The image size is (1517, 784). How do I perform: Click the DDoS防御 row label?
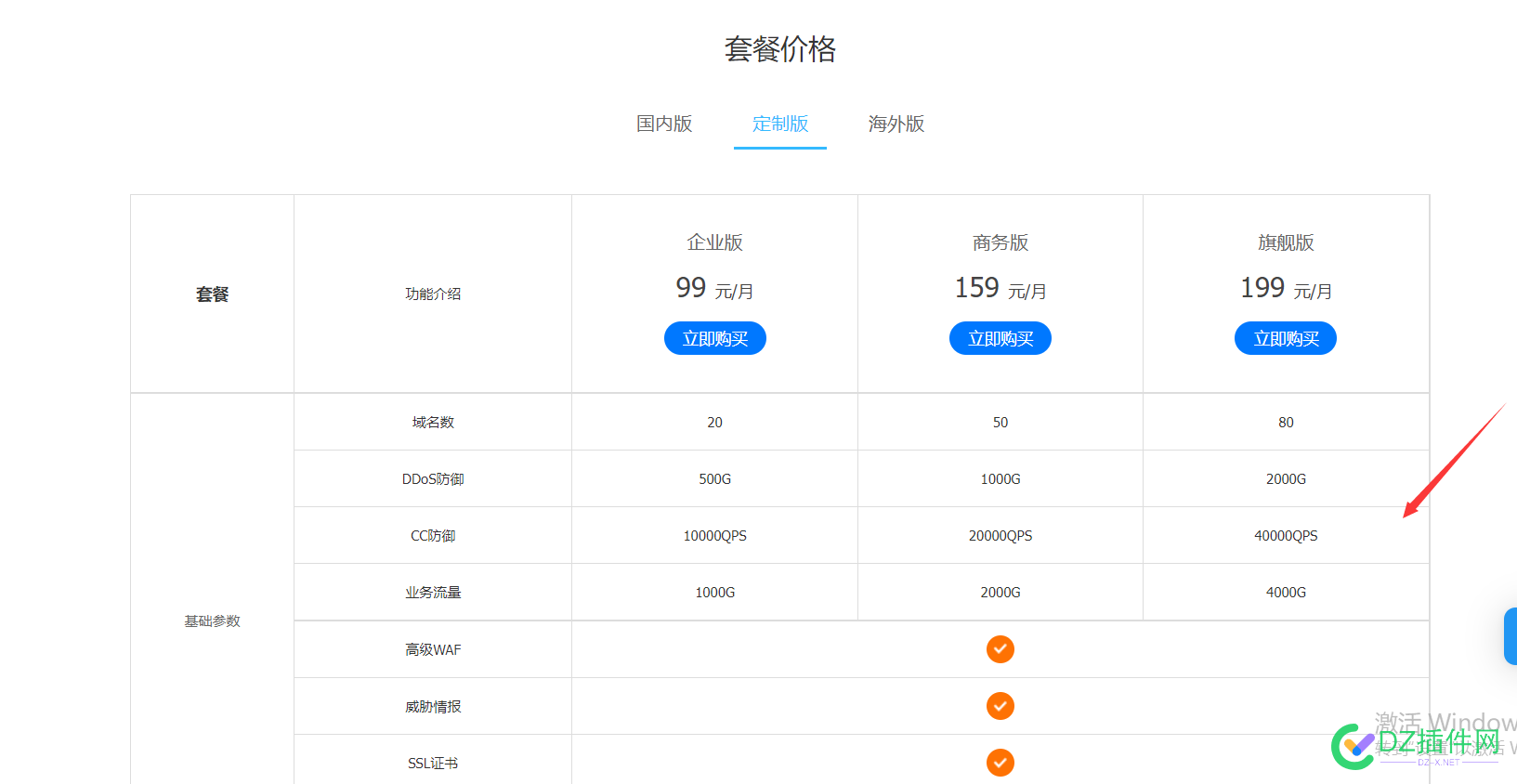point(433,478)
